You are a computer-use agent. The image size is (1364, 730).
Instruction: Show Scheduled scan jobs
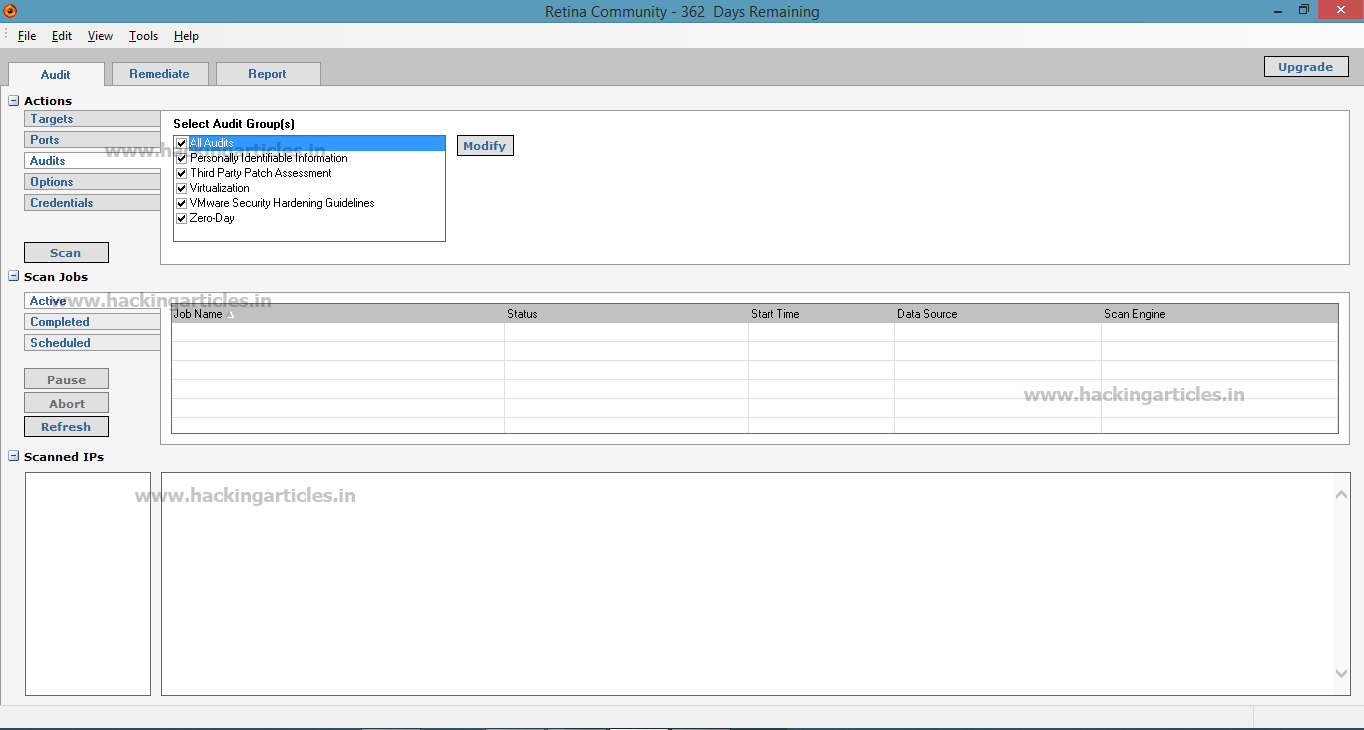(92, 343)
